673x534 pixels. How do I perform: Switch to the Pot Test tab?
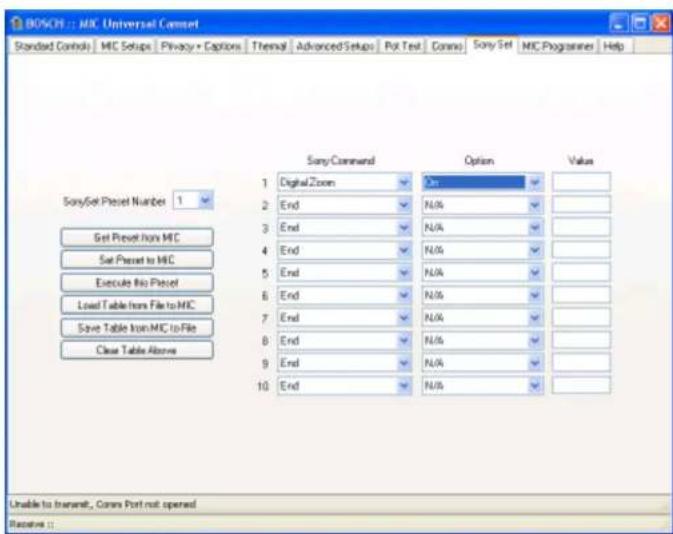coord(402,46)
